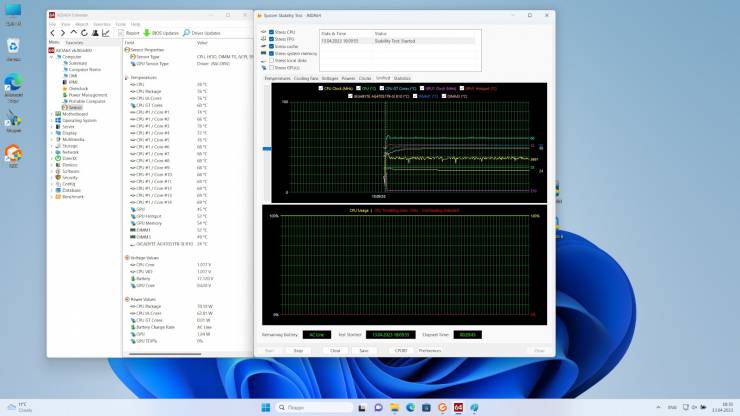Viewport: 740px width, 416px height.
Task: Collapse the Computer tree node
Action: [52, 57]
